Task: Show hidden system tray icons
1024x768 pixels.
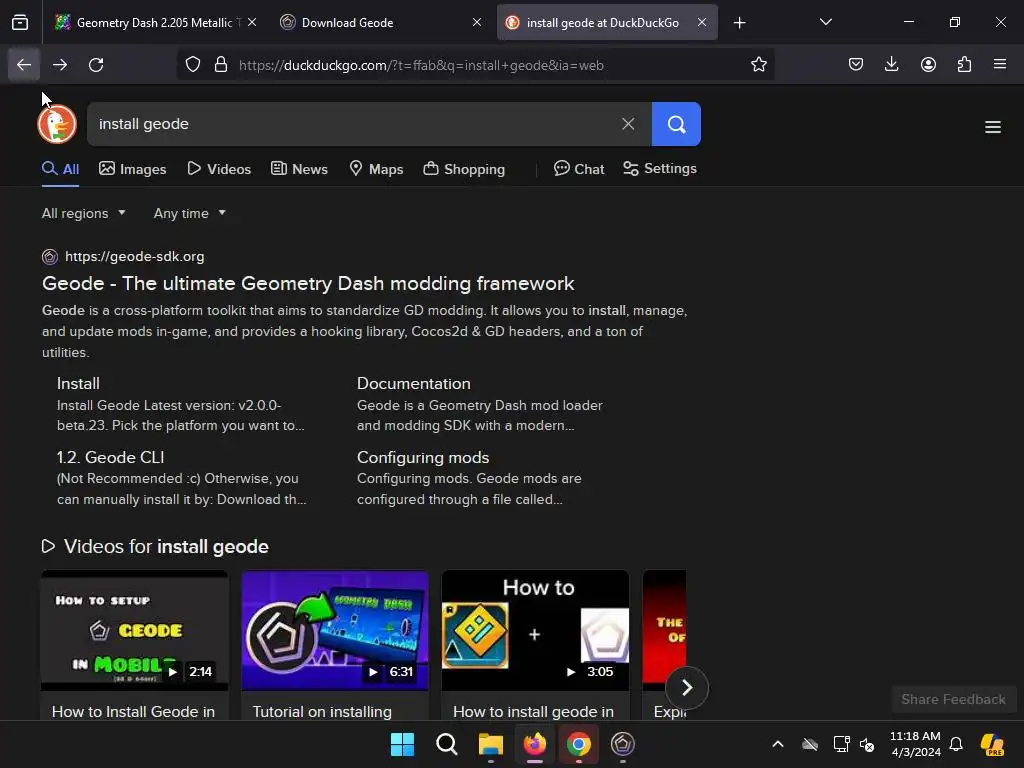Action: point(777,744)
